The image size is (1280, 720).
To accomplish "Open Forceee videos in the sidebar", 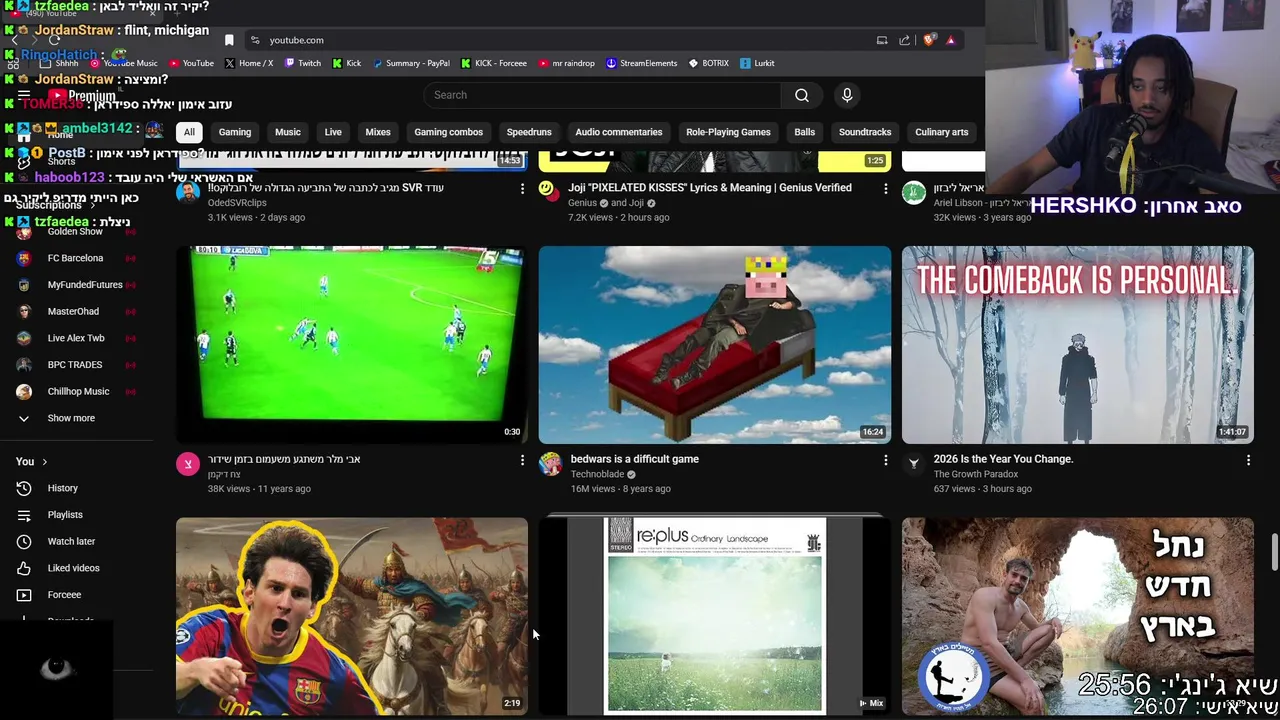I will pyautogui.click(x=64, y=595).
